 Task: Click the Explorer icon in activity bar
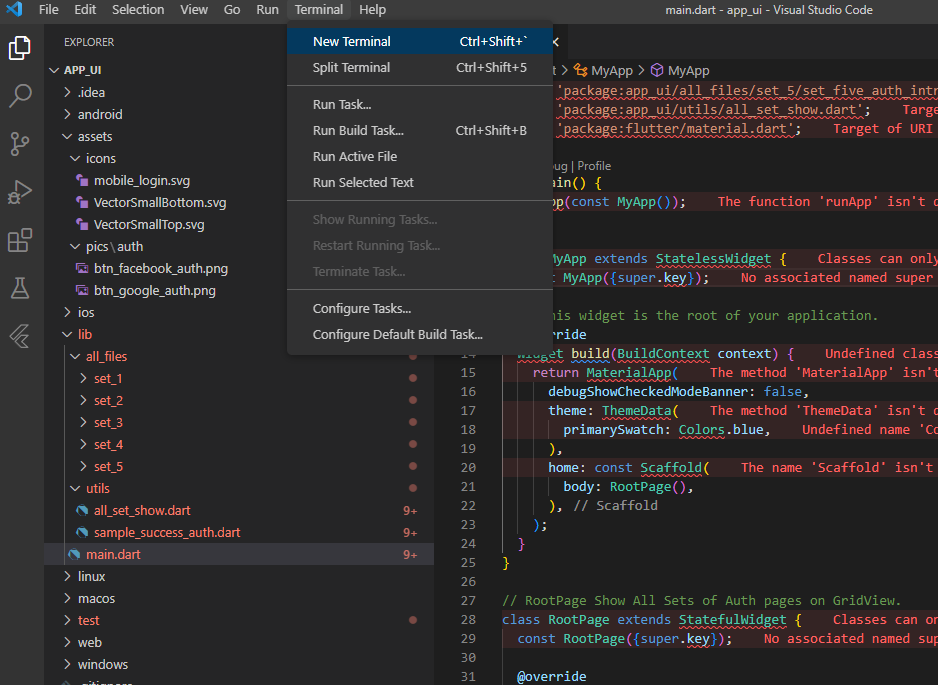(x=20, y=48)
